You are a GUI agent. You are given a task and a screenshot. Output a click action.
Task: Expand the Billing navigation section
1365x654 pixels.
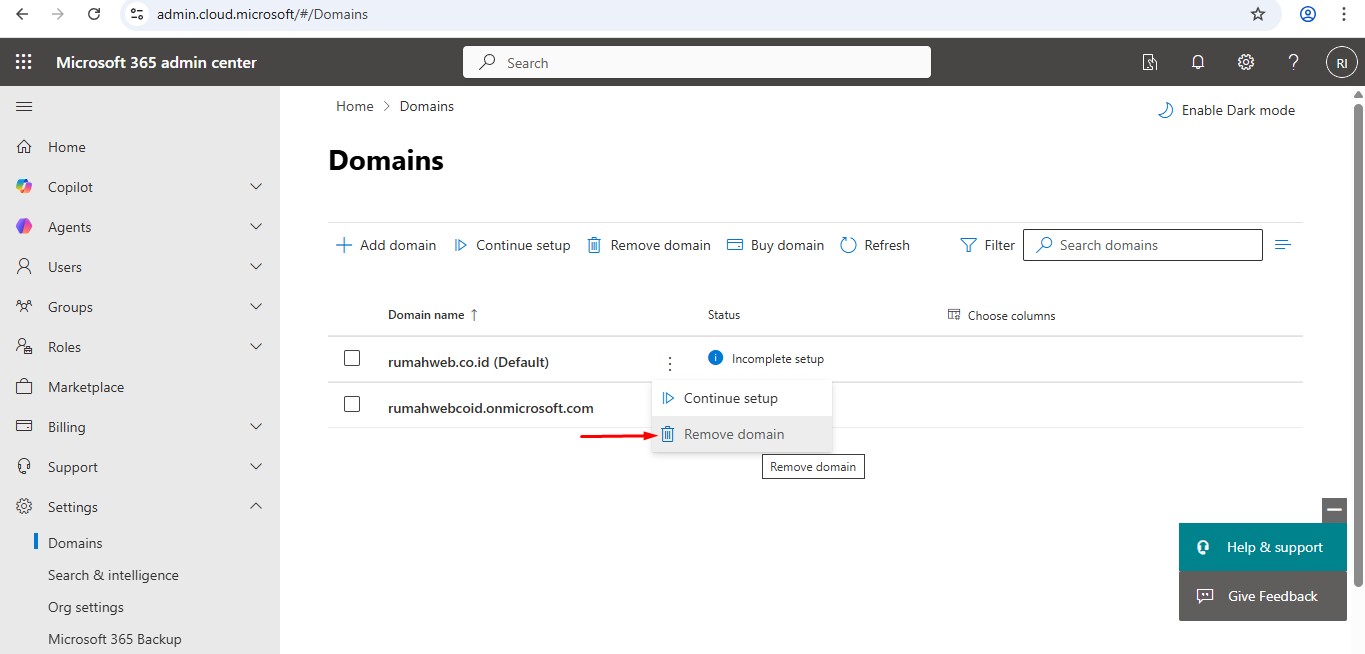[x=256, y=427]
